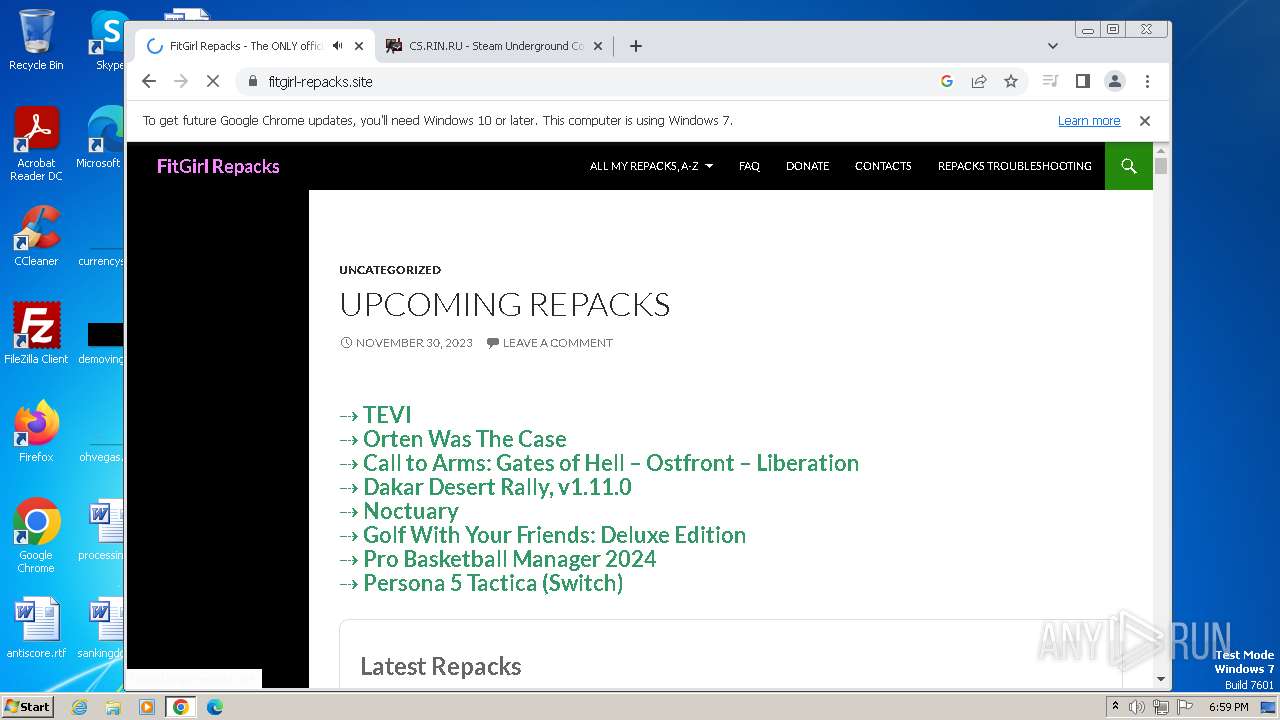Open the volume tray icon

[x=1137, y=707]
